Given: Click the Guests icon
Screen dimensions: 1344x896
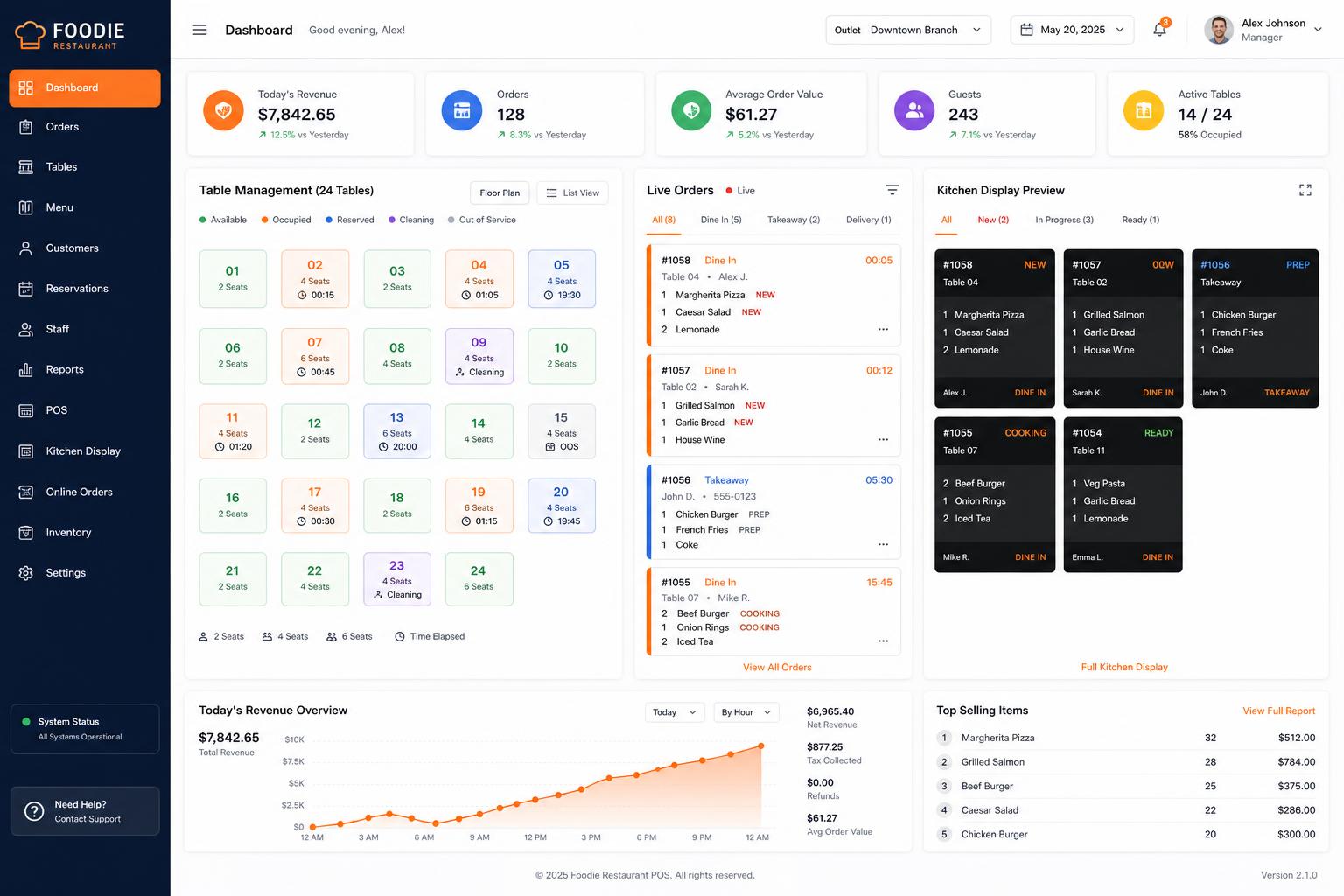Looking at the screenshot, I should point(914,111).
